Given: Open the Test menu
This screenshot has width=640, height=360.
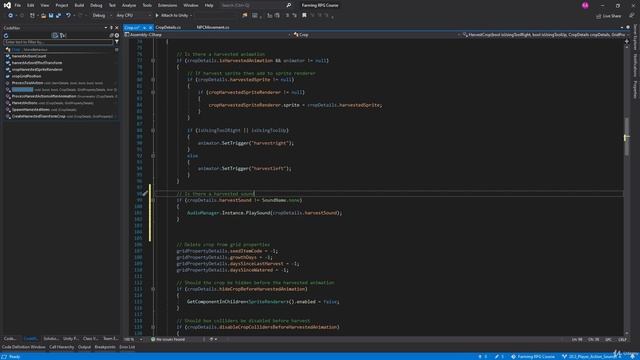Looking at the screenshot, I should click(112, 5).
